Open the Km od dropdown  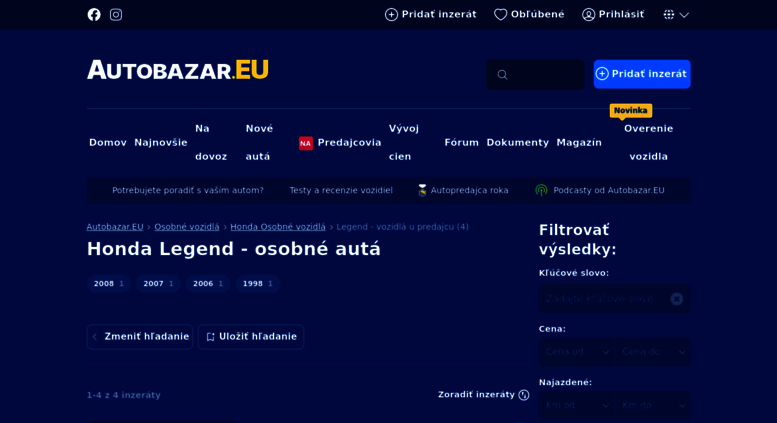(x=577, y=405)
